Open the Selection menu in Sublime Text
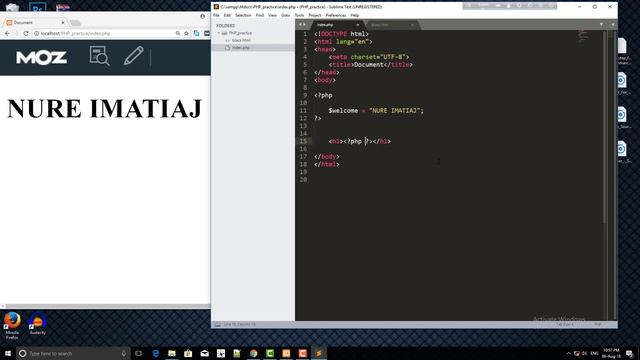This screenshot has width=640, height=360. point(243,15)
